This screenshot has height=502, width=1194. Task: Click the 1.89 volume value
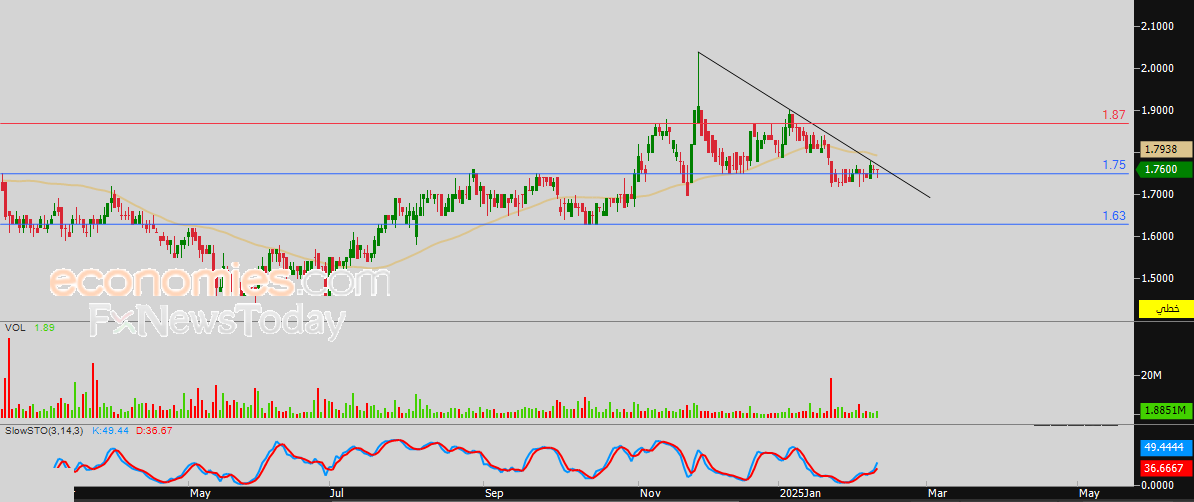(45, 328)
